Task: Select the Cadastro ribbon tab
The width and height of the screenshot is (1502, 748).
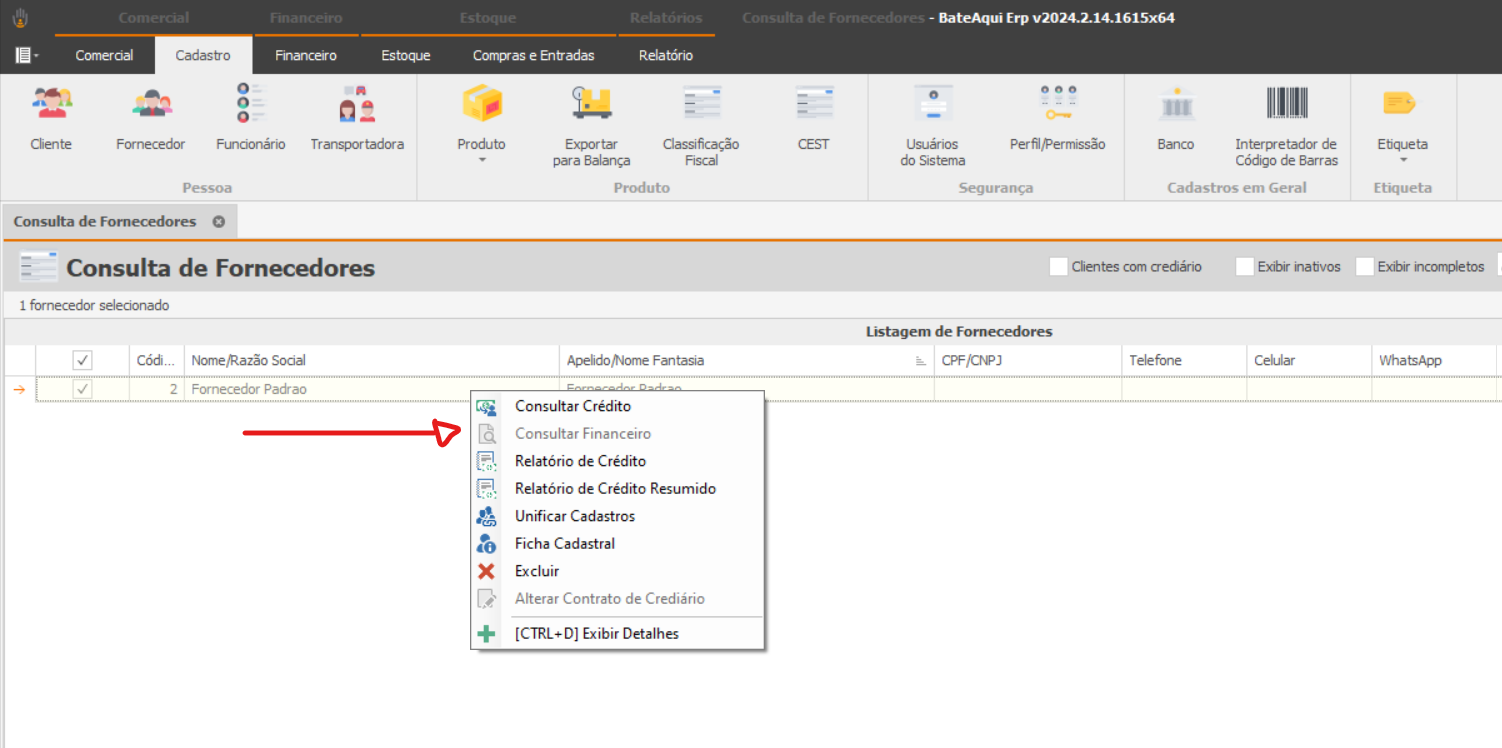Action: click(203, 56)
